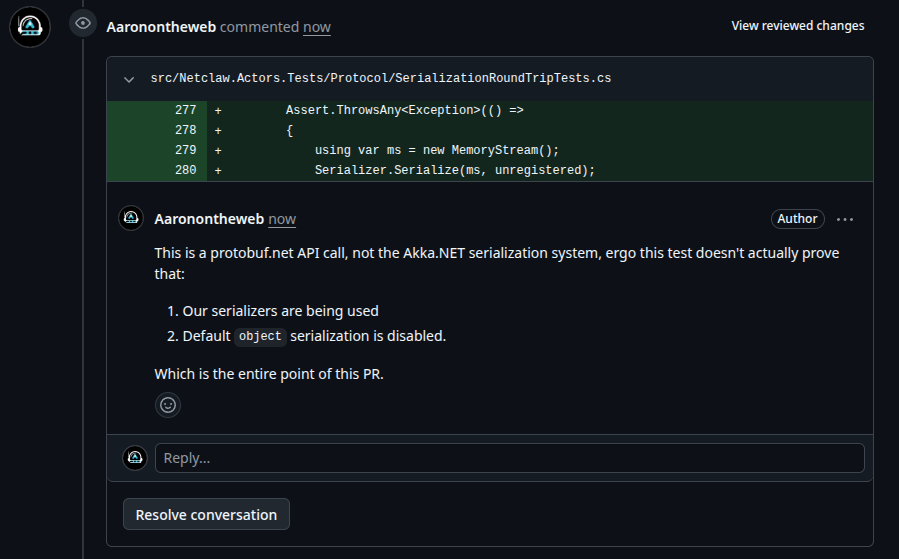The image size is (899, 559).
Task: Click the Assert.ThrowsAny<Exception> code line
Action: 404,110
